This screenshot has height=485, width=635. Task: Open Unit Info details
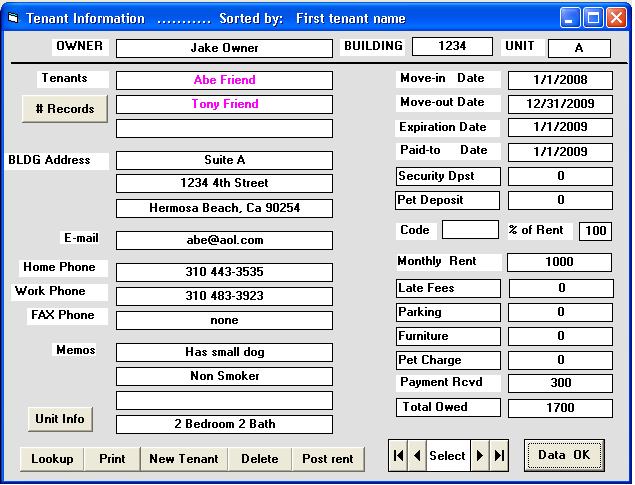pyautogui.click(x=59, y=419)
